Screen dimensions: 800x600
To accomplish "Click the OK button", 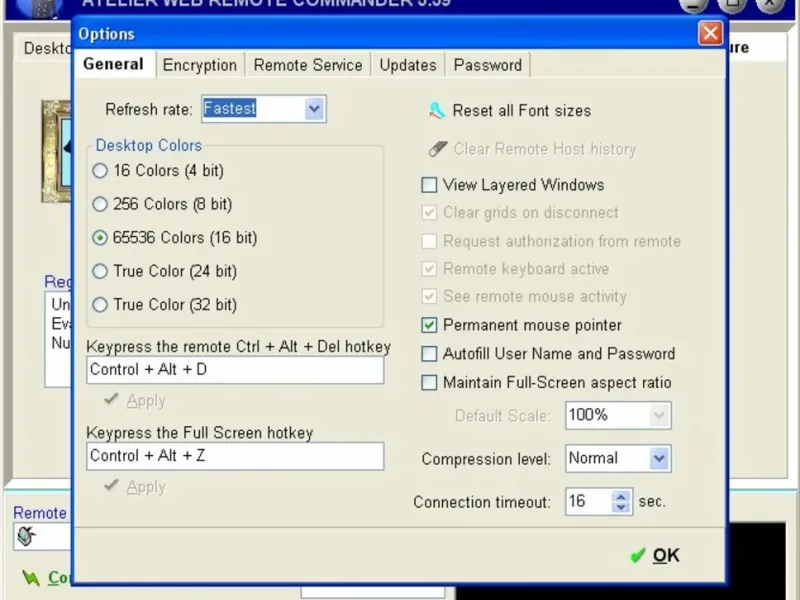I will (655, 555).
